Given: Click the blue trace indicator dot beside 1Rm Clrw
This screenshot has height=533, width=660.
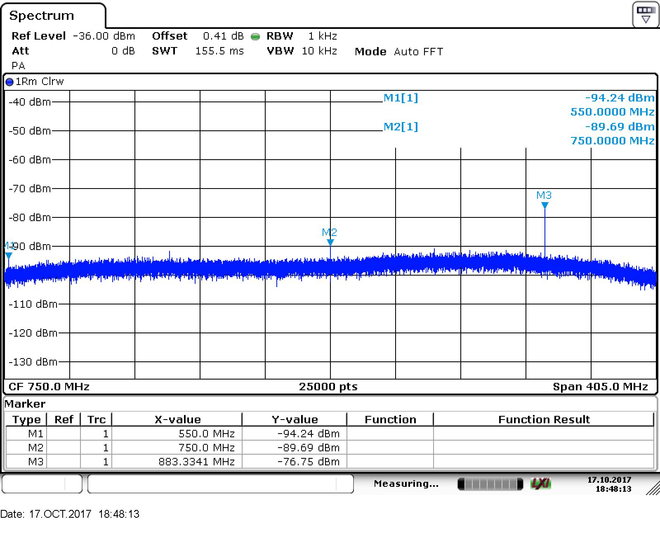Looking at the screenshot, I should [9, 82].
